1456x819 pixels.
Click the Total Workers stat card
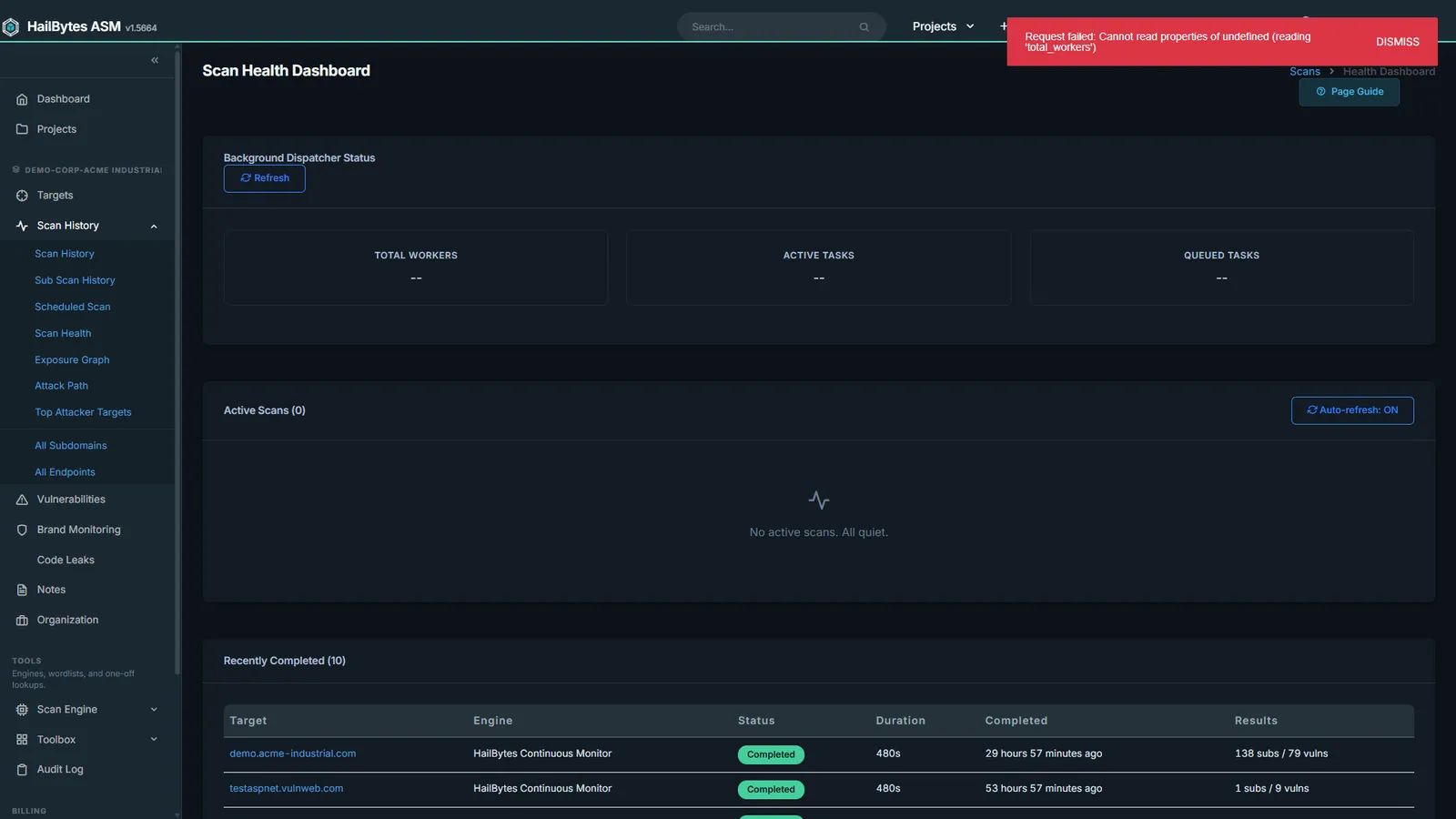click(x=416, y=268)
